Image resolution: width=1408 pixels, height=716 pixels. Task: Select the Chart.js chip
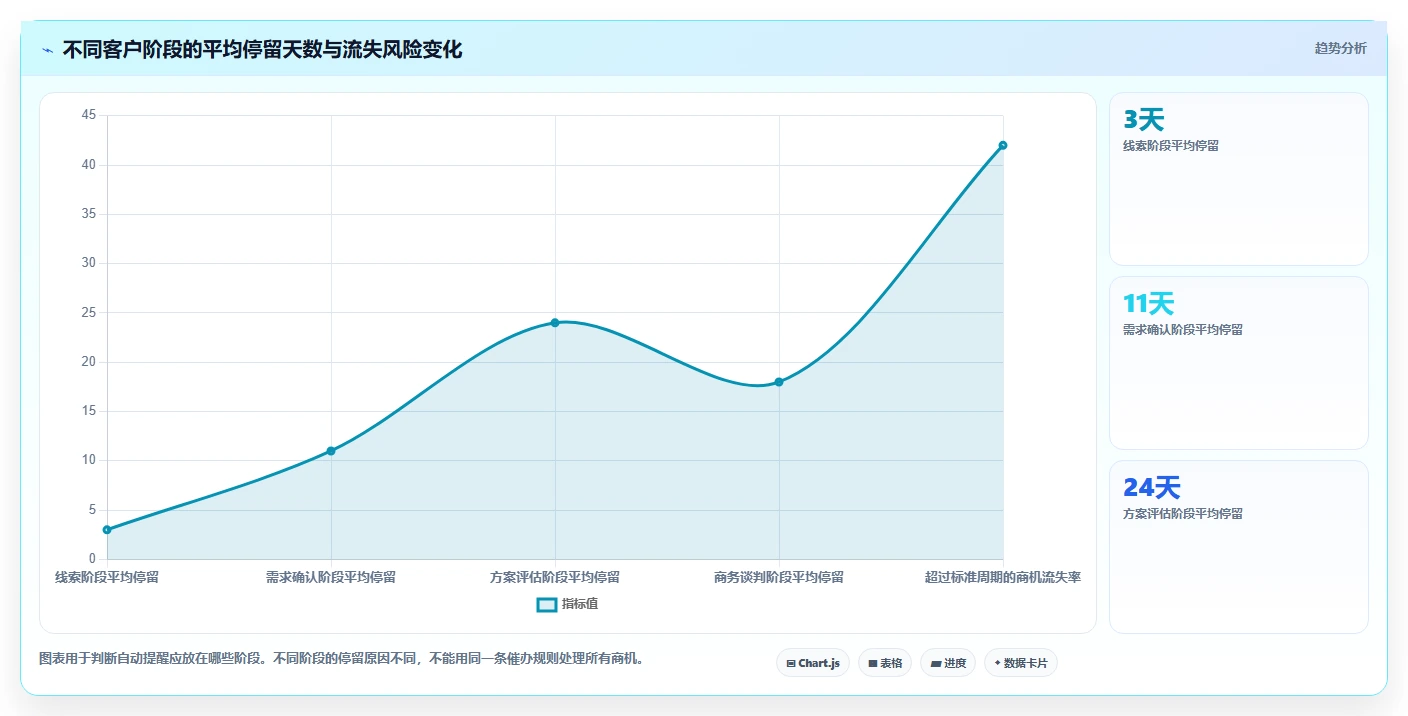[813, 663]
